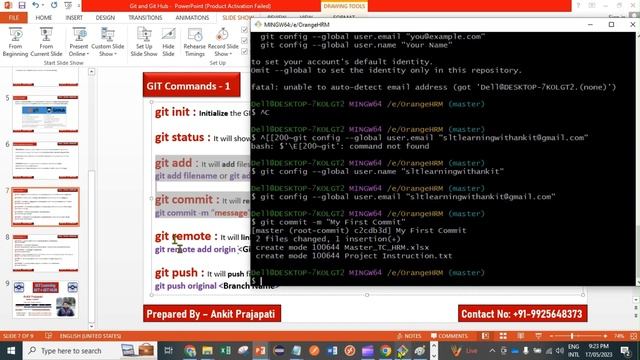Start show From Current Slide
Viewport: 640px width, 360px height.
click(x=46, y=42)
